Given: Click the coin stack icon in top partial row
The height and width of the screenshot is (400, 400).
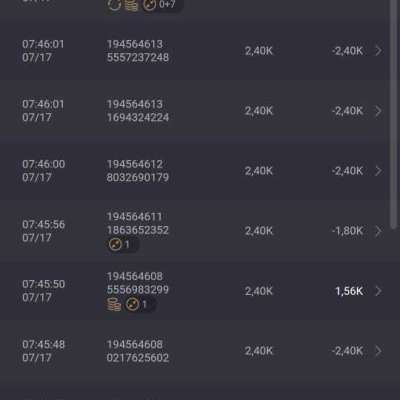Looking at the screenshot, I should [x=131, y=5].
